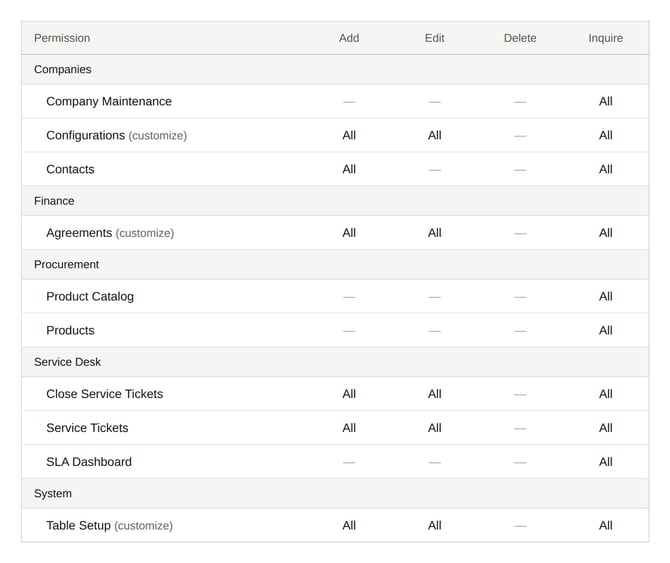This screenshot has height=563, width=670.
Task: Click the Configurations permission name
Action: 85,135
